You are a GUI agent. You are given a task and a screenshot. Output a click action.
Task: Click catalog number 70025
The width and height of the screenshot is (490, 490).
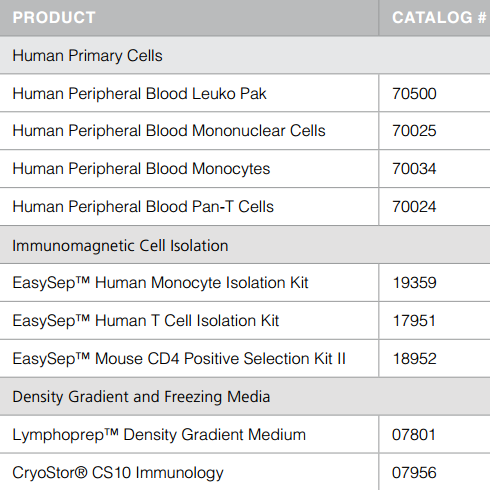coord(414,131)
